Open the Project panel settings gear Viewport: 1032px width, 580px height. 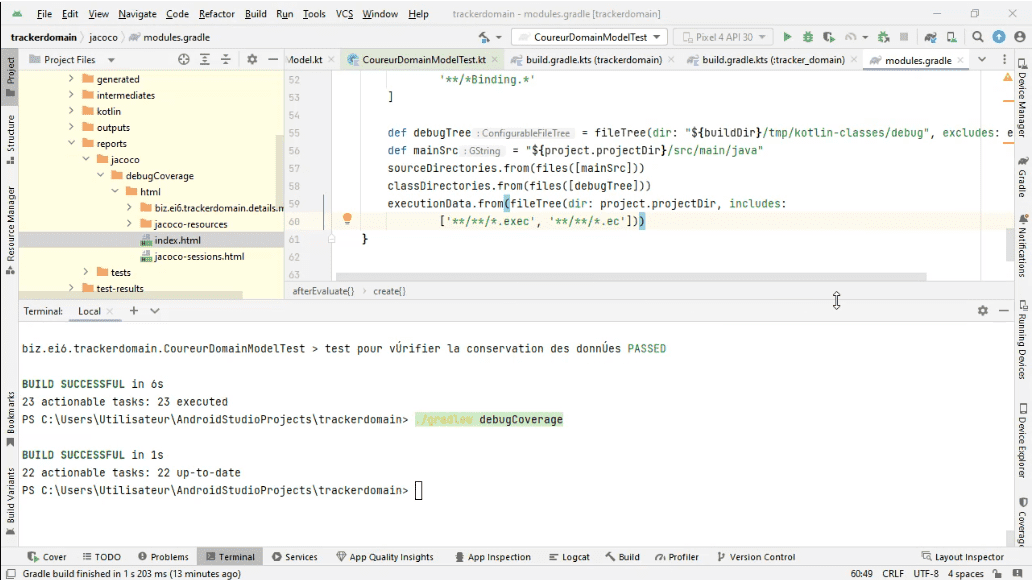click(252, 59)
